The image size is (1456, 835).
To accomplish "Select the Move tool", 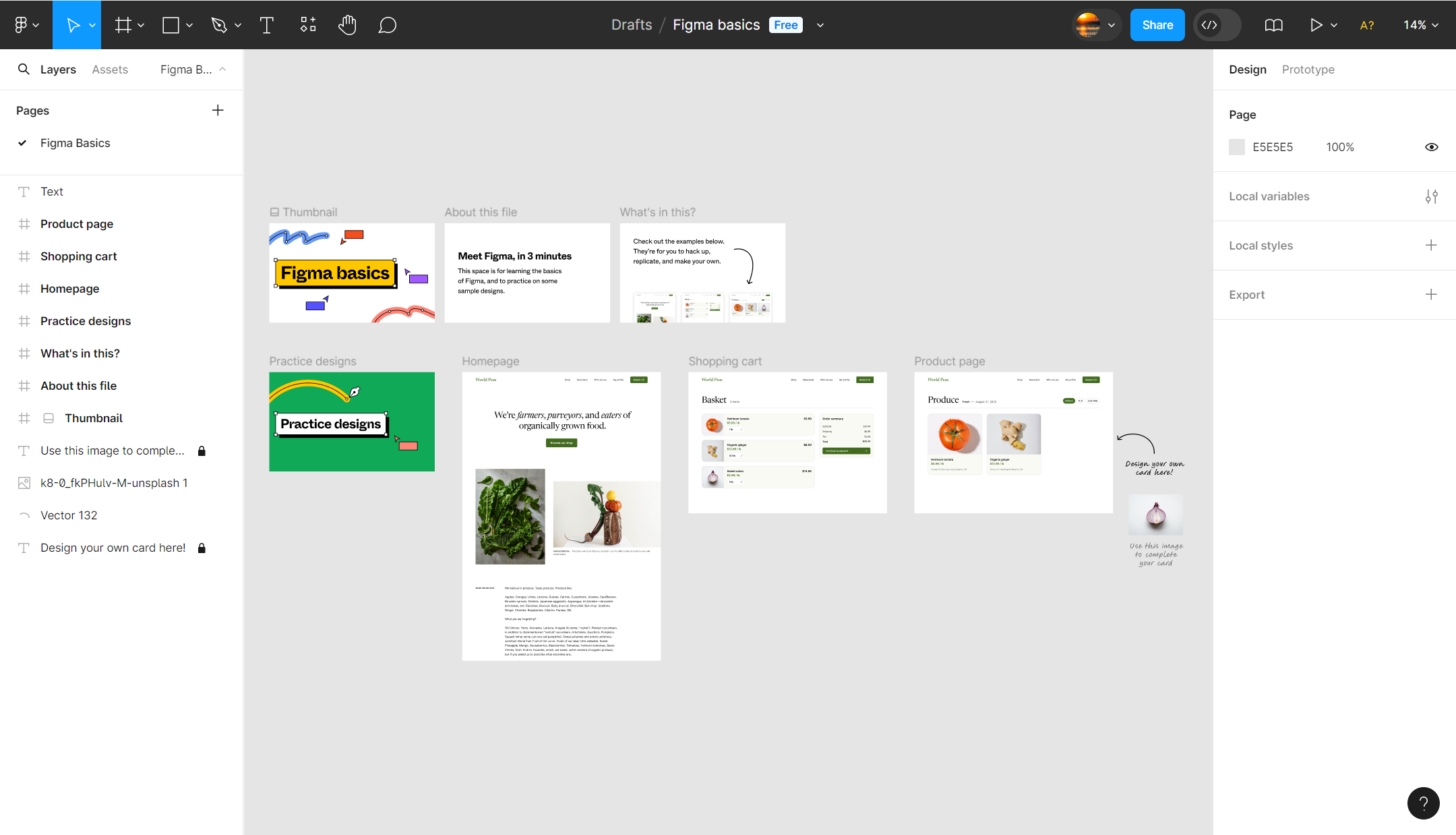I will (x=73, y=25).
